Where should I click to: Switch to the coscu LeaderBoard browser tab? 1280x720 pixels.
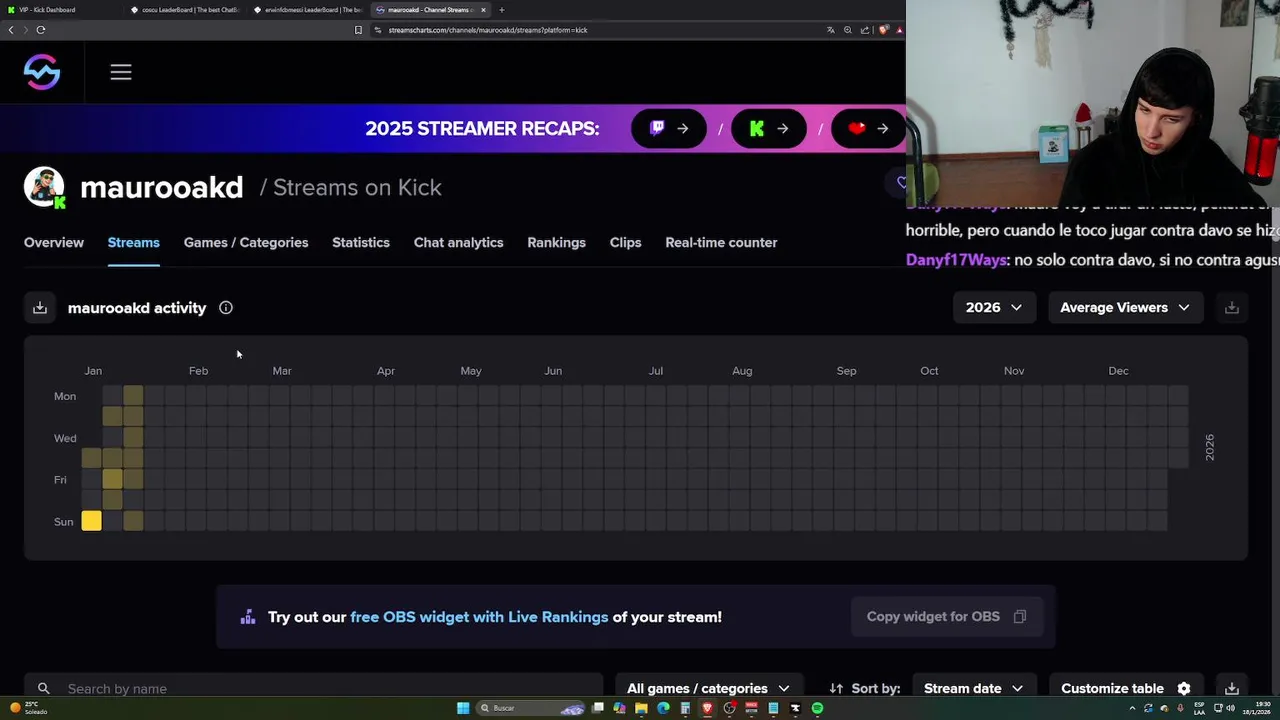(184, 10)
